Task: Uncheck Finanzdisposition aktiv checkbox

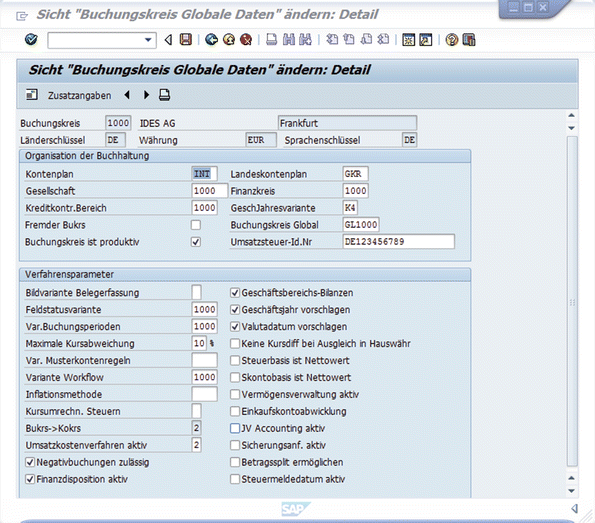Action: pyautogui.click(x=30, y=479)
